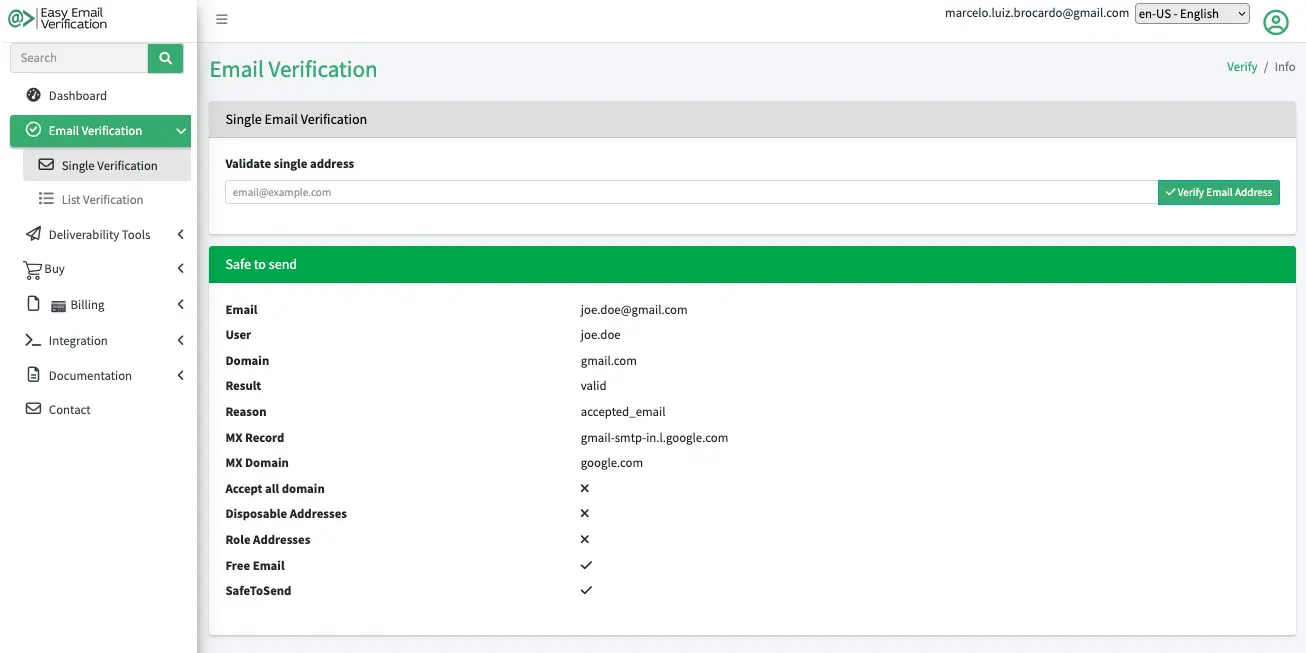Click the email address input field
Screen dimensions: 1306x653
coord(690,192)
